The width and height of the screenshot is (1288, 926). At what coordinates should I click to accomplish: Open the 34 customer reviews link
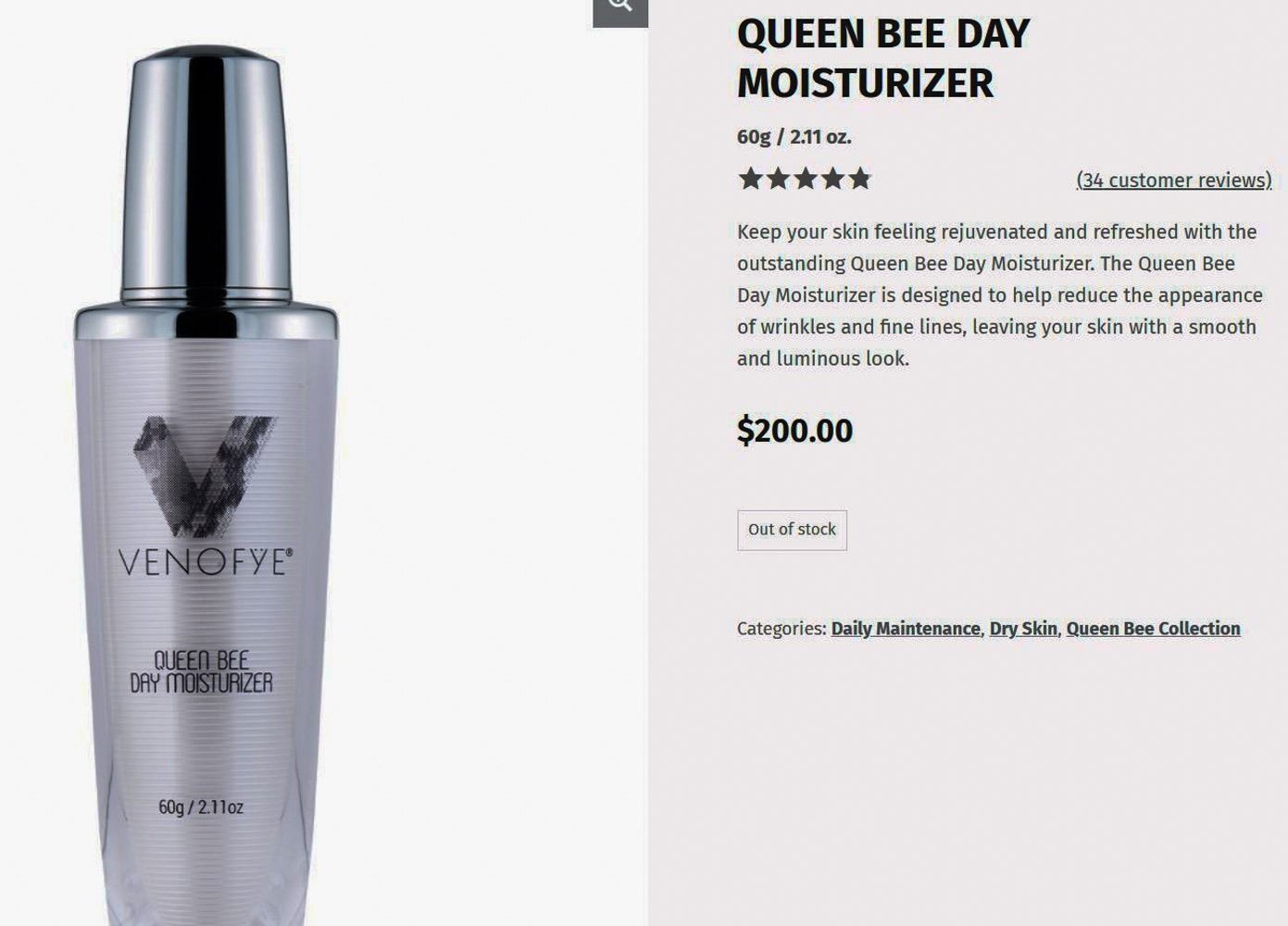[1174, 180]
